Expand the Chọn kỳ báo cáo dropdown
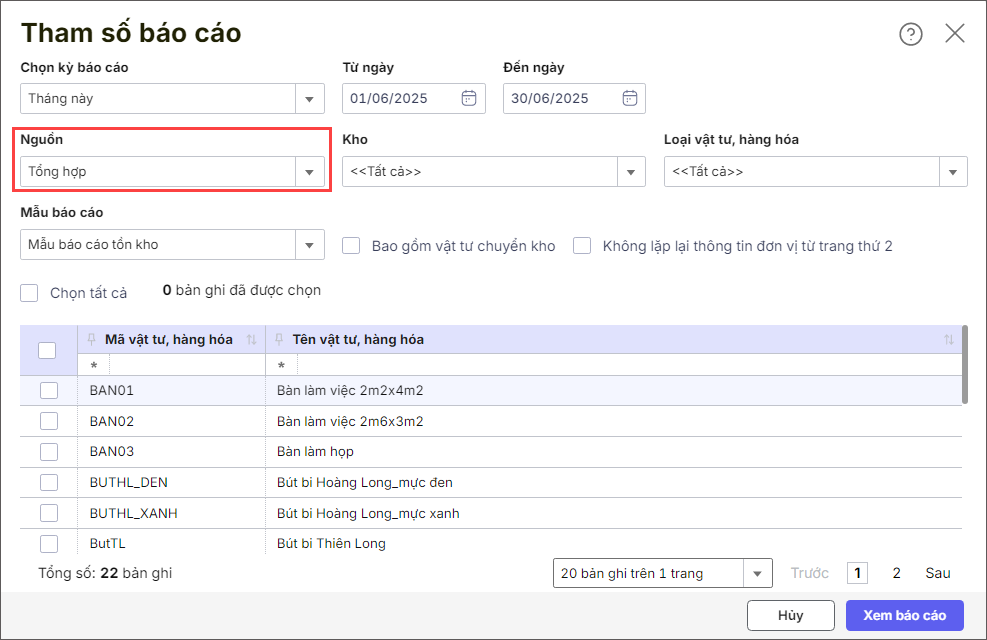Image resolution: width=987 pixels, height=640 pixels. point(310,99)
